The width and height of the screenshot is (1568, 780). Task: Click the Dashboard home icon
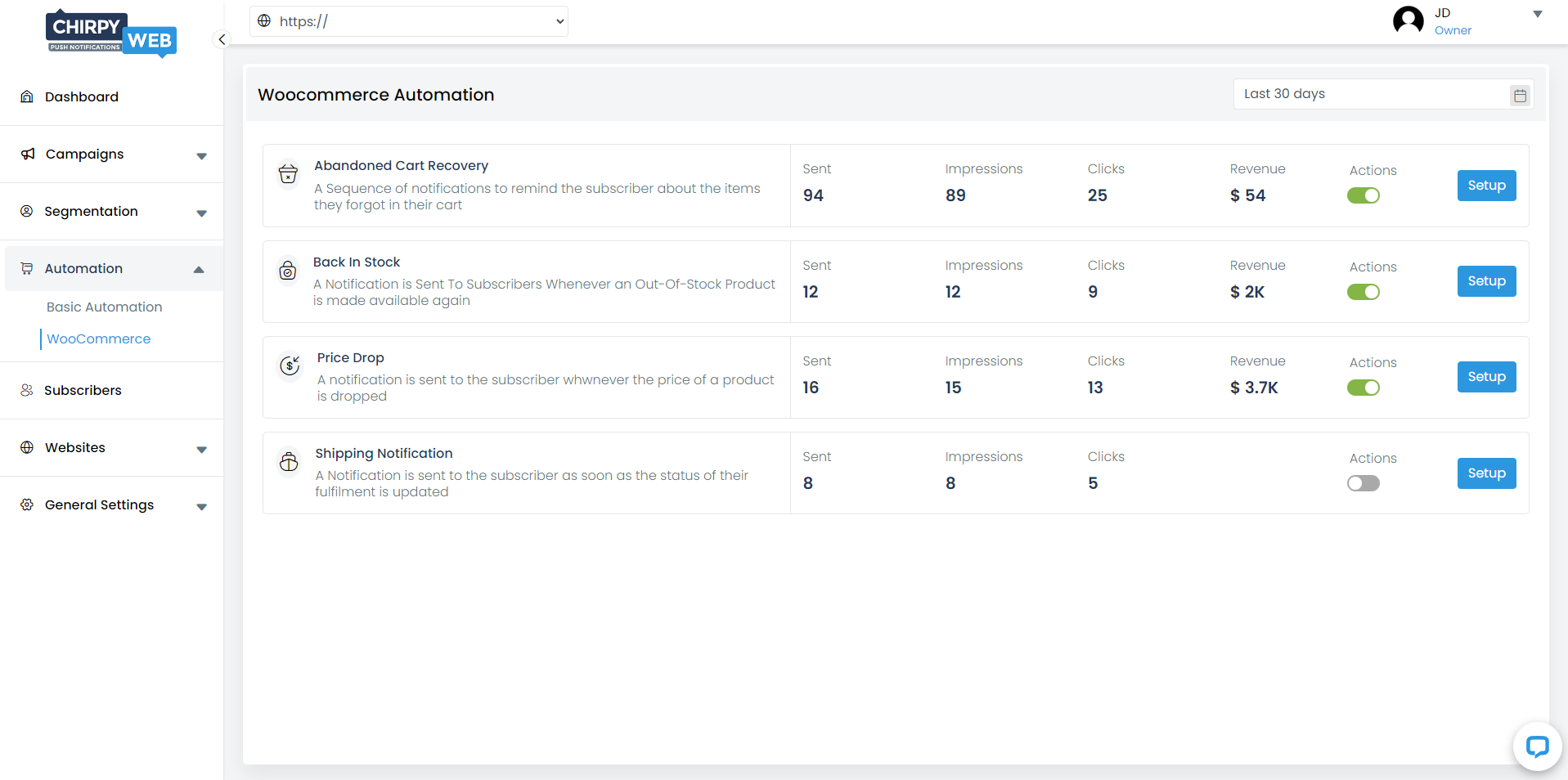point(27,96)
